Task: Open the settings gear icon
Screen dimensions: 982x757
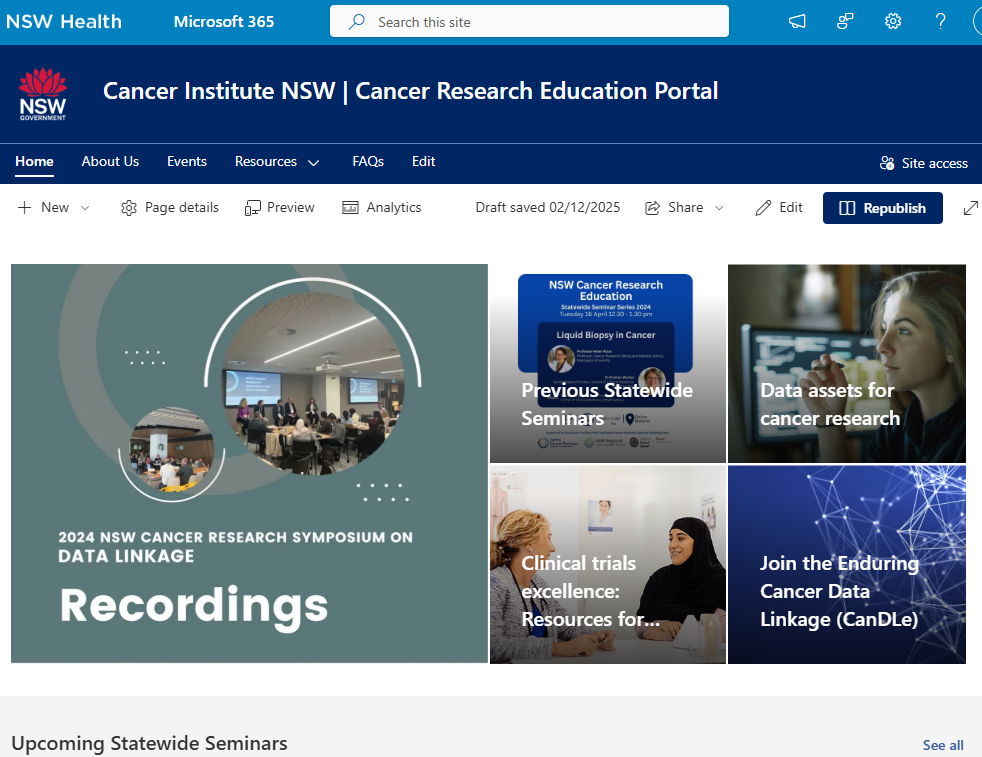Action: (892, 21)
